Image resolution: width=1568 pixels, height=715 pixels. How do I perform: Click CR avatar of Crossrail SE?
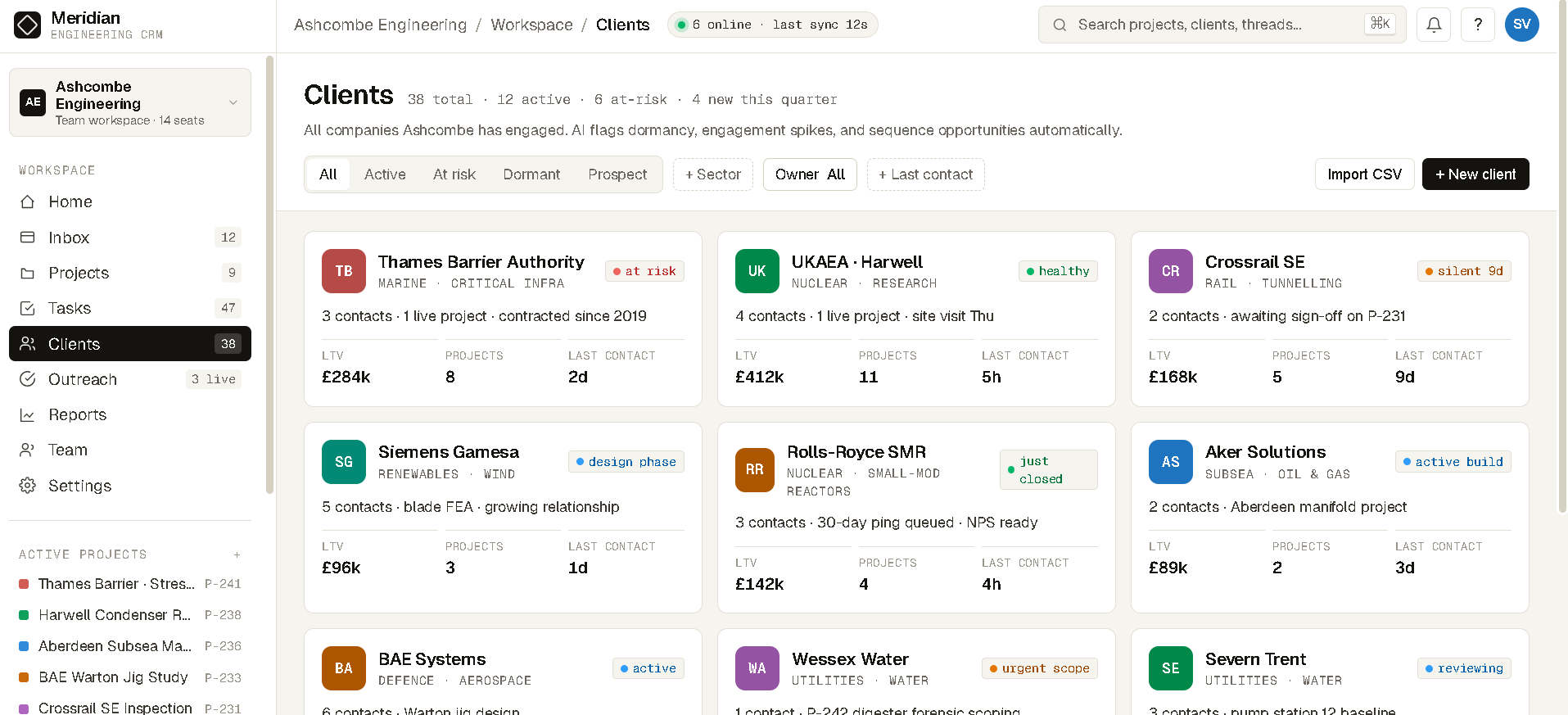coord(1171,271)
